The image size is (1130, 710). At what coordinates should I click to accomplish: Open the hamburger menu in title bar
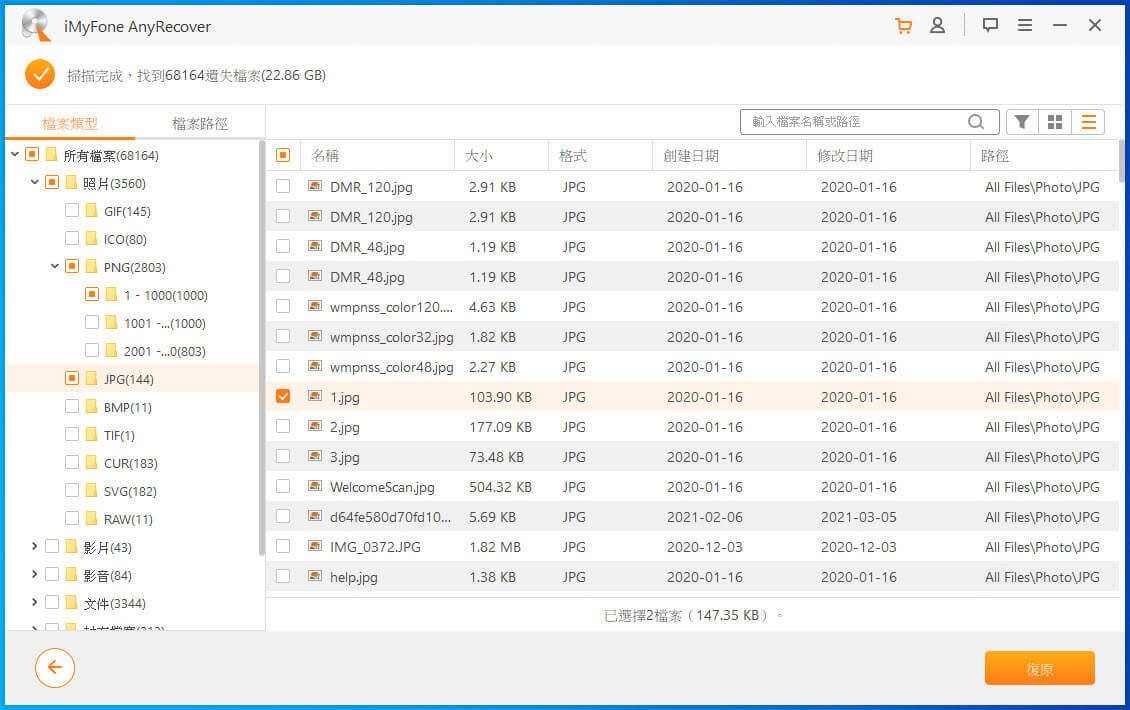[1025, 26]
